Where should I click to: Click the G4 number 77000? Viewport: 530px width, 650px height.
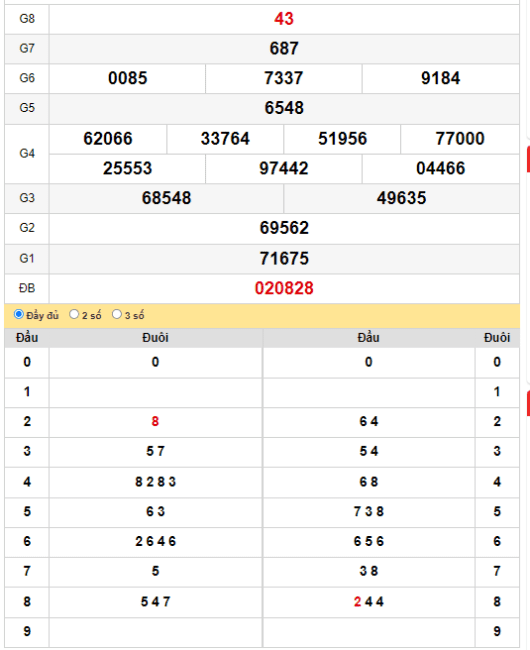[460, 139]
